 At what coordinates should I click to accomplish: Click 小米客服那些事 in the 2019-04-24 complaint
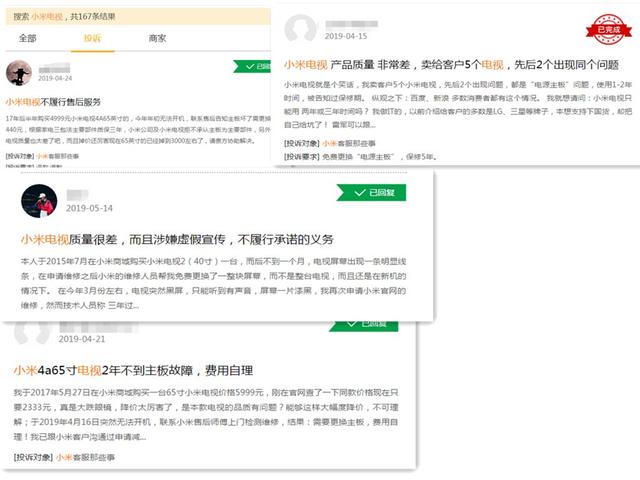[x=58, y=156]
